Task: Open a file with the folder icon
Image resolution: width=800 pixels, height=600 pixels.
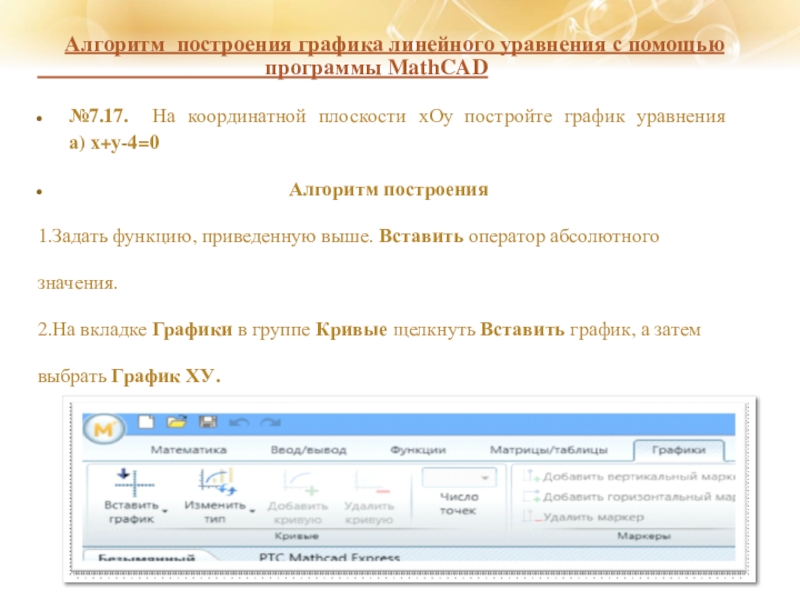Action: coord(177,422)
